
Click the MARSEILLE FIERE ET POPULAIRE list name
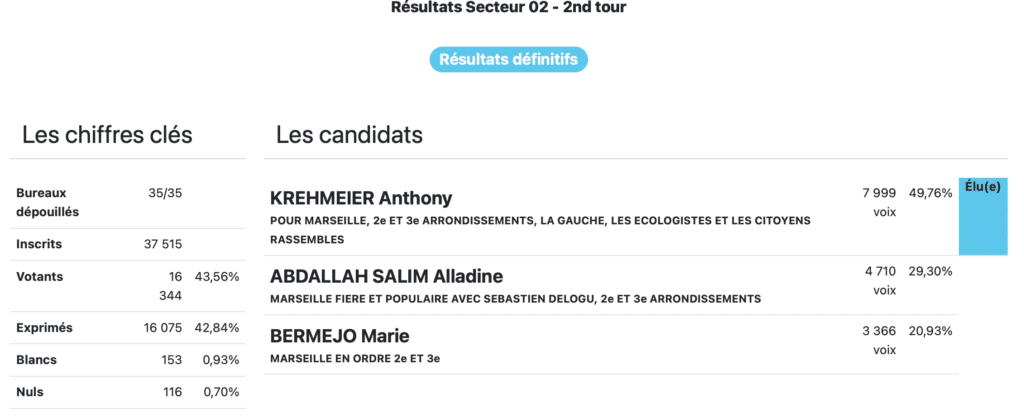tap(515, 298)
